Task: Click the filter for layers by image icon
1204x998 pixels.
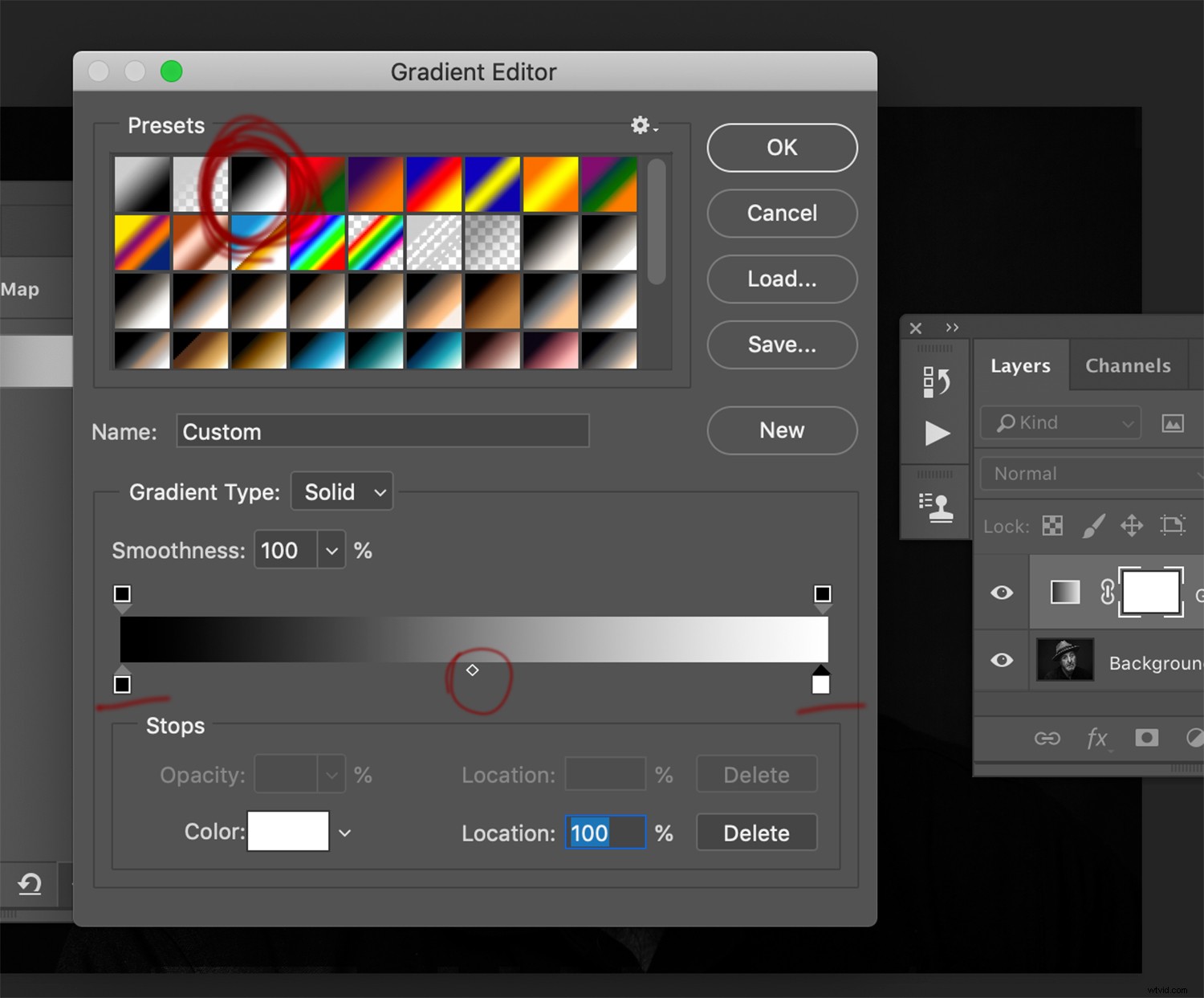Action: pyautogui.click(x=1173, y=423)
